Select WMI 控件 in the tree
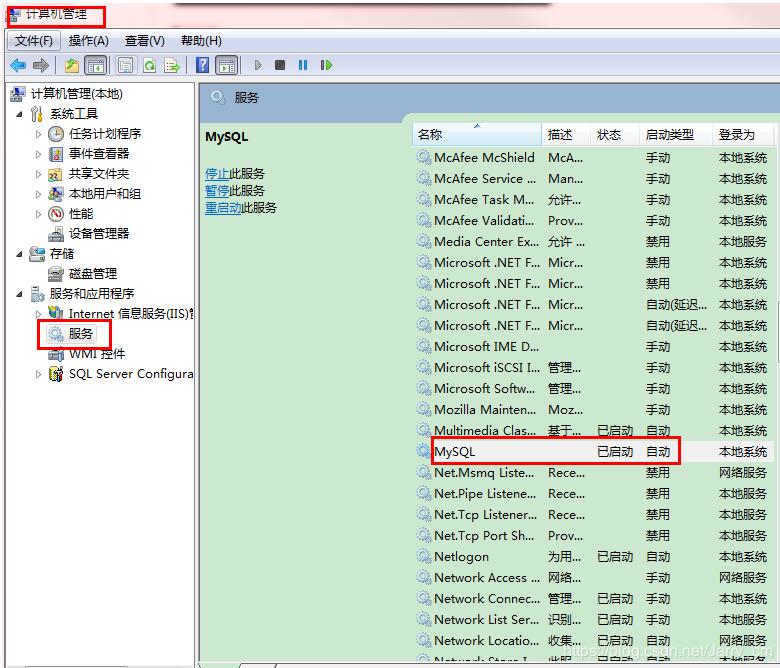The image size is (780, 668). (97, 354)
